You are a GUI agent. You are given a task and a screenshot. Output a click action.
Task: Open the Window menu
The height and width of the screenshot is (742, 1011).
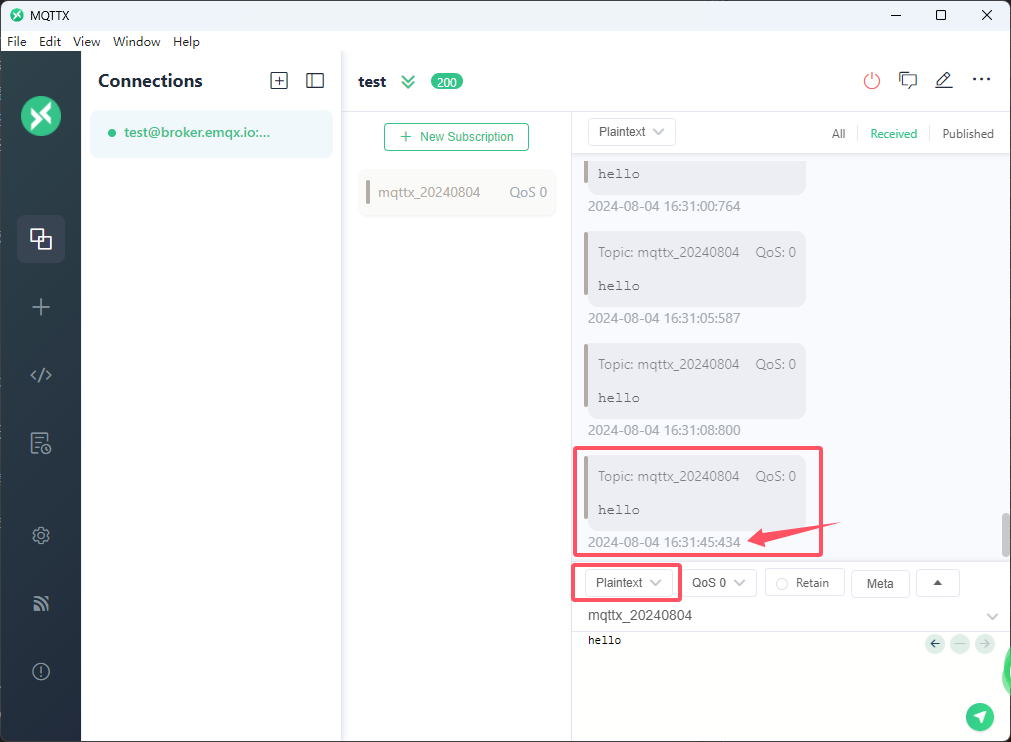137,42
